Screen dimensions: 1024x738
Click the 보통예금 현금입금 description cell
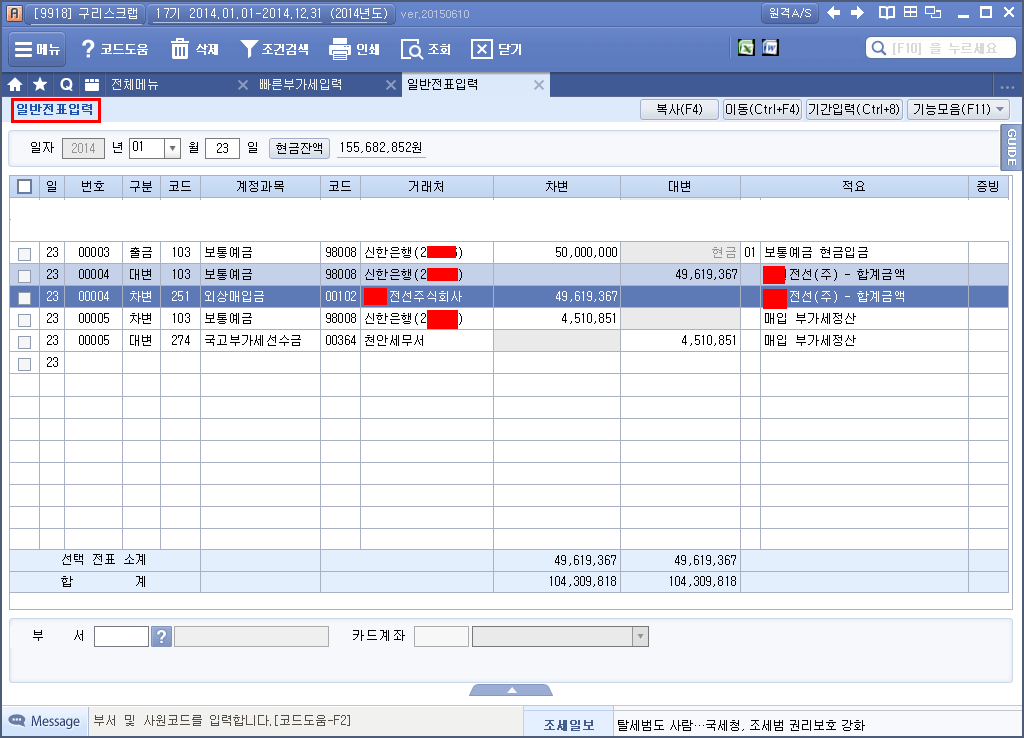point(864,252)
